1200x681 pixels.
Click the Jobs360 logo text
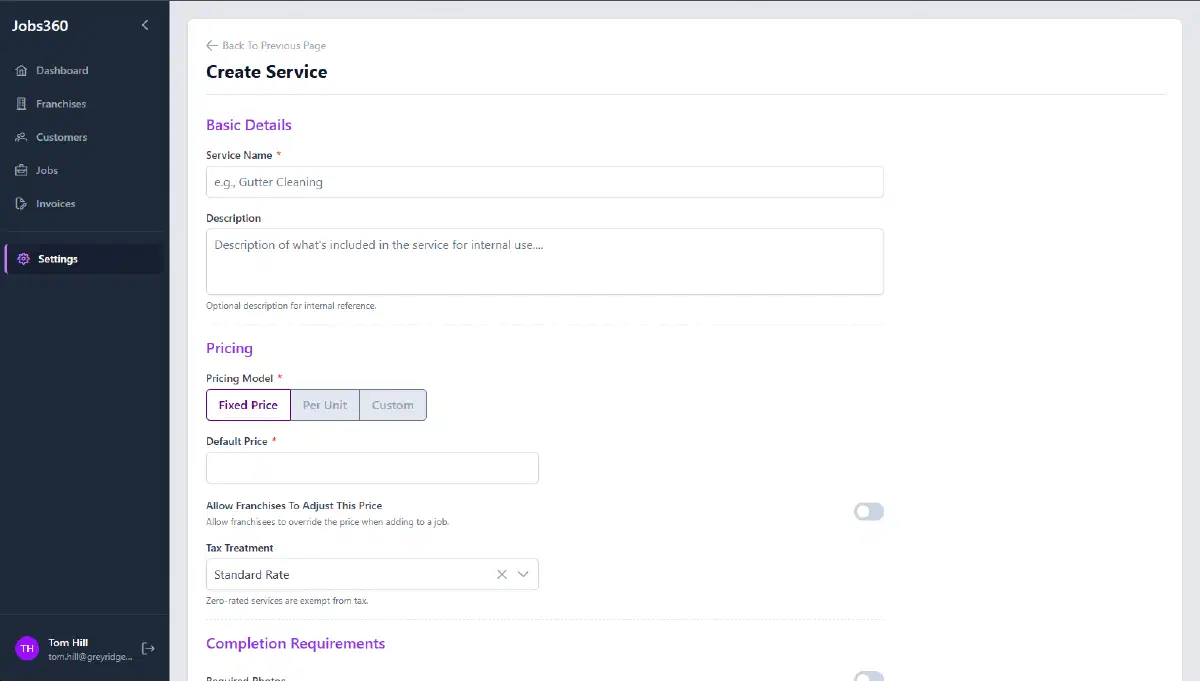click(x=40, y=25)
